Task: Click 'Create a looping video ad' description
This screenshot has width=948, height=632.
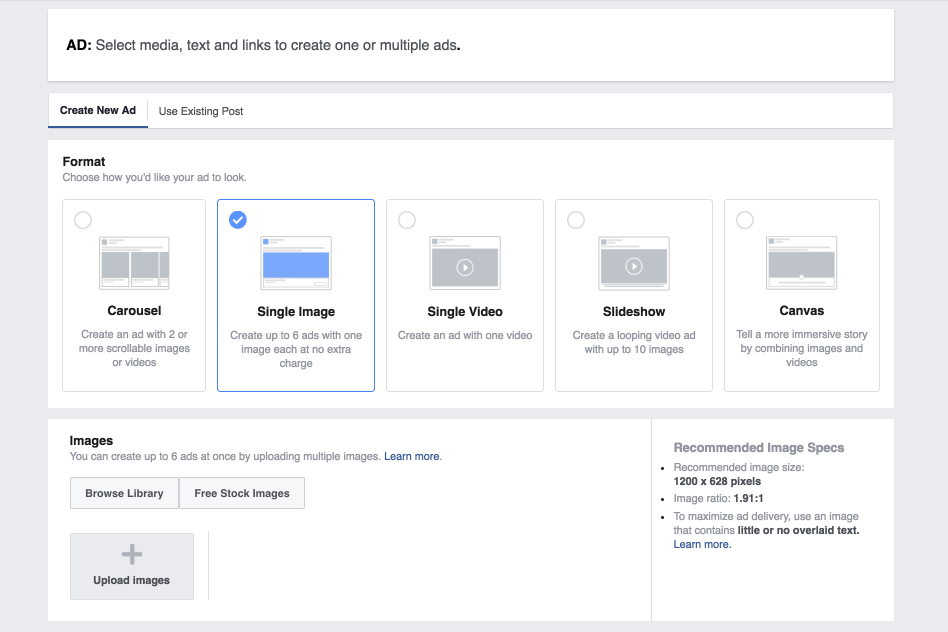Action: (x=634, y=342)
